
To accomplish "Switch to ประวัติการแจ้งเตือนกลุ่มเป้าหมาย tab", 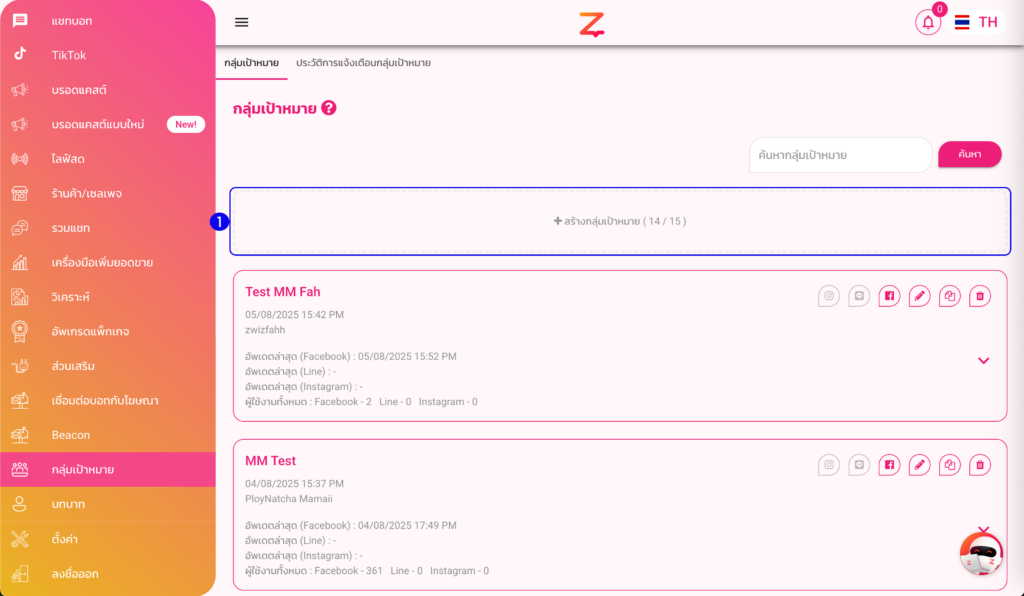I will (363, 63).
